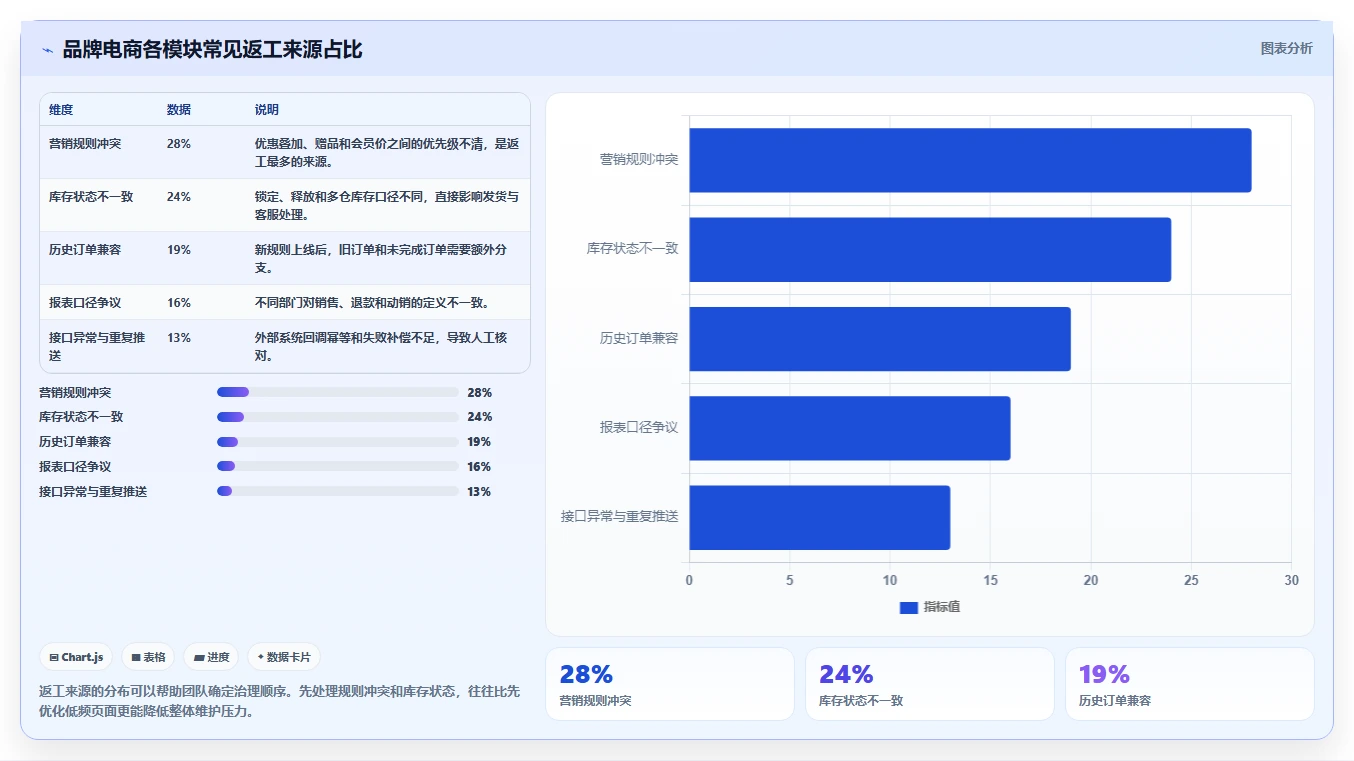The width and height of the screenshot is (1354, 761).
Task: Open the 24% 库存状态不一致 data card
Action: 930,684
